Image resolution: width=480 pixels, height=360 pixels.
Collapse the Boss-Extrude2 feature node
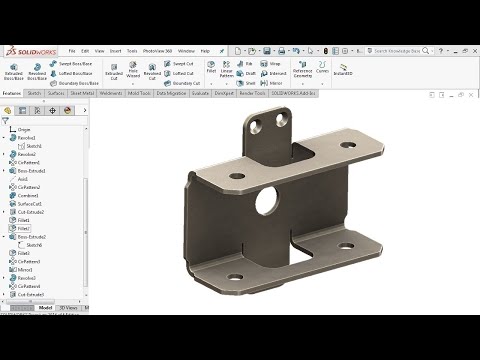coord(4,237)
